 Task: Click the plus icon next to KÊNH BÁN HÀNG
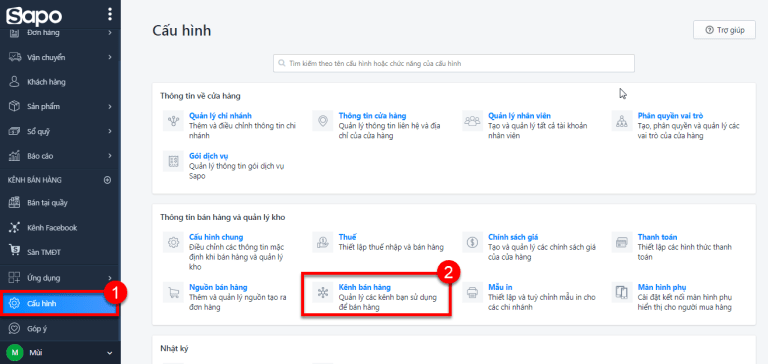pyautogui.click(x=108, y=180)
